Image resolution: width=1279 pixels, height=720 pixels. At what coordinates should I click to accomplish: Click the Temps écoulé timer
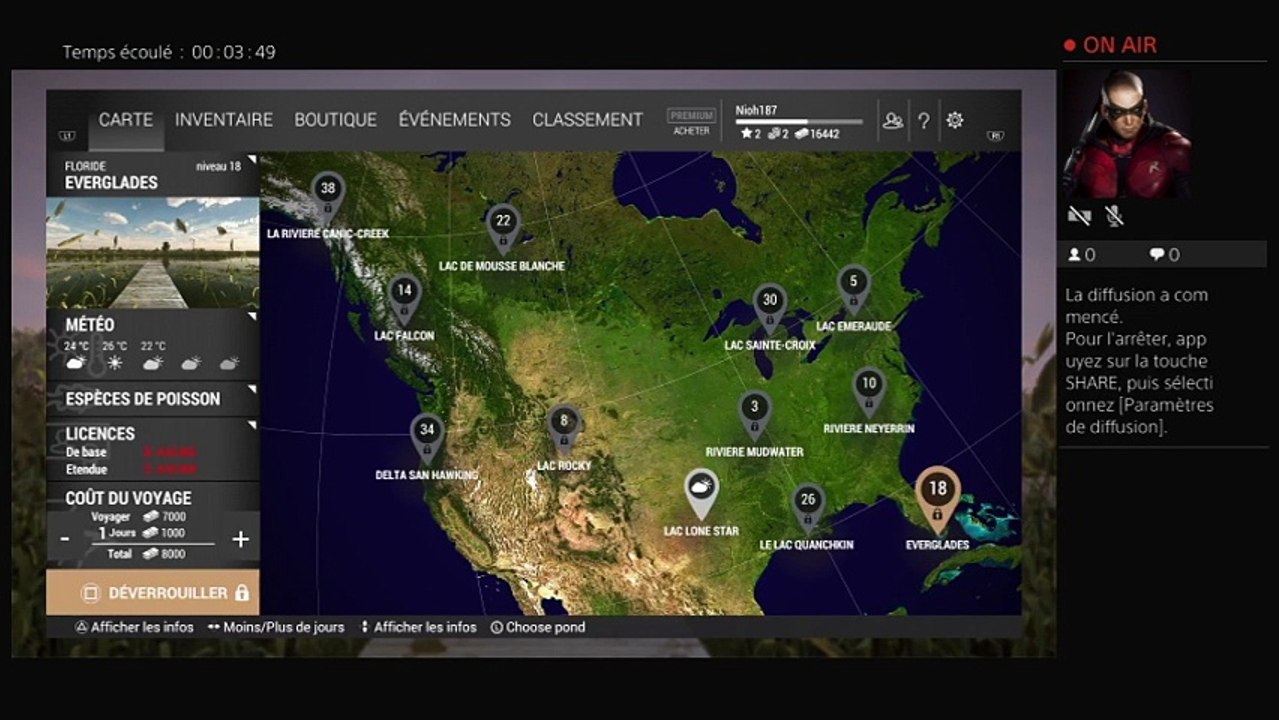click(x=169, y=52)
